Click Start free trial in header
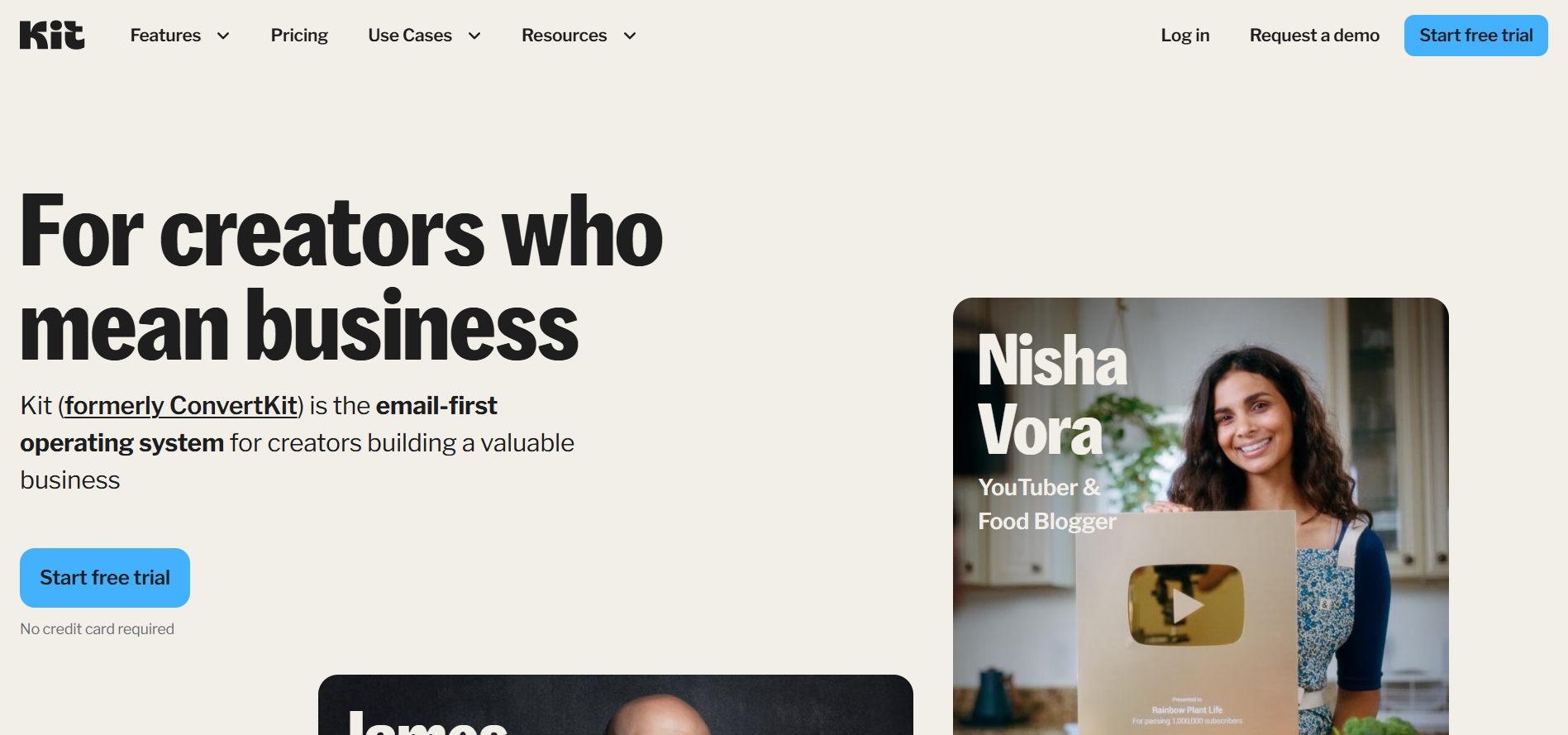 1476,36
